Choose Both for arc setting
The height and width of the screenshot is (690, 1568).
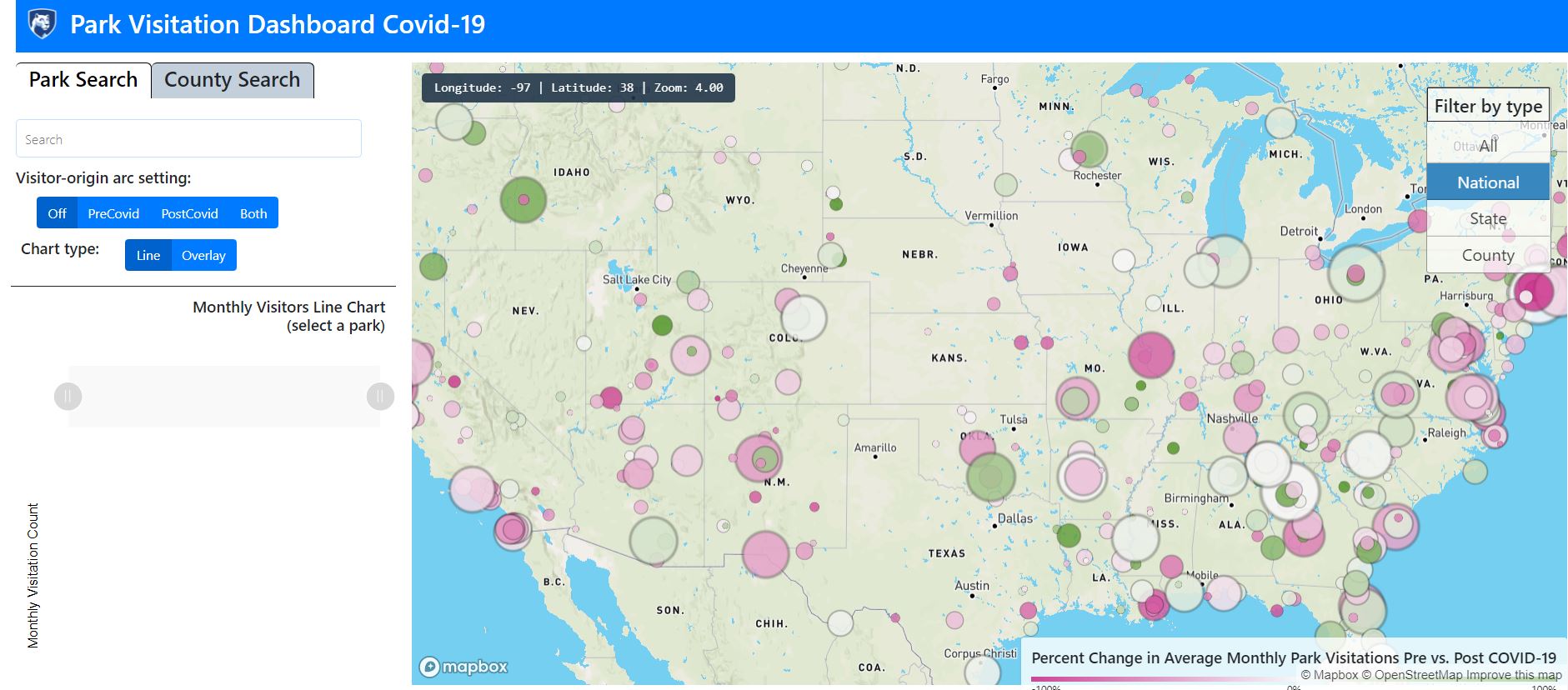(253, 213)
